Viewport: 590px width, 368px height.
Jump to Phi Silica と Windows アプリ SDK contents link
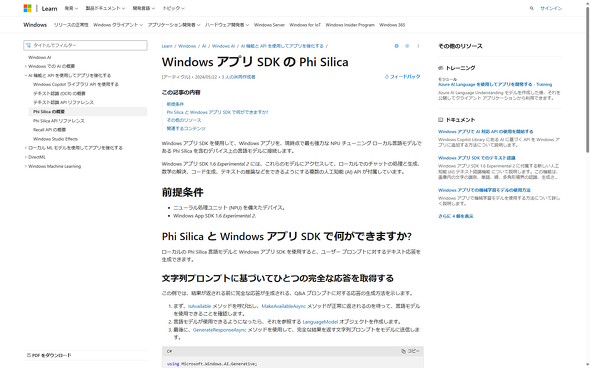click(x=217, y=112)
